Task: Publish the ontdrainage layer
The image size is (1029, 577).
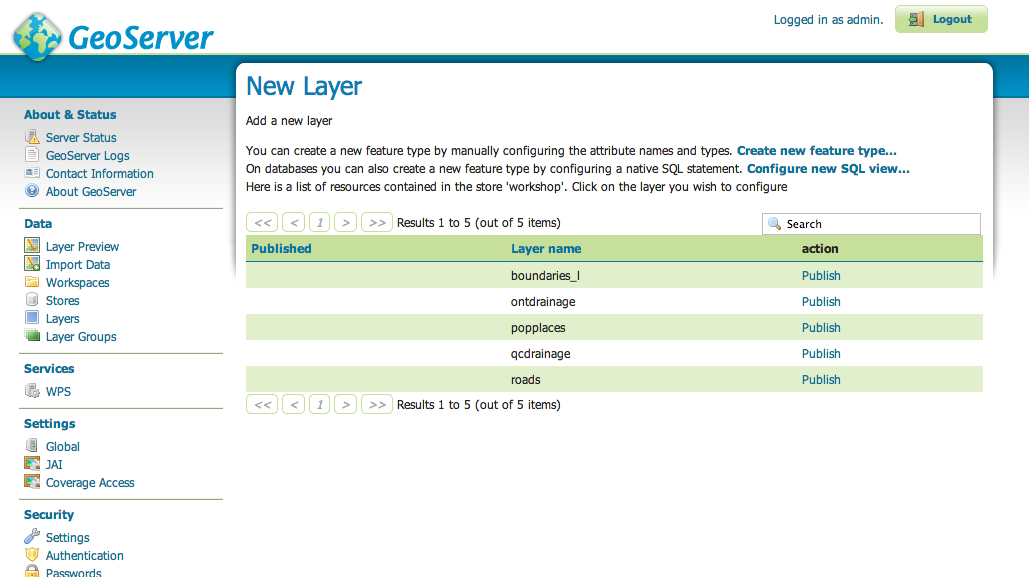Action: pos(821,302)
